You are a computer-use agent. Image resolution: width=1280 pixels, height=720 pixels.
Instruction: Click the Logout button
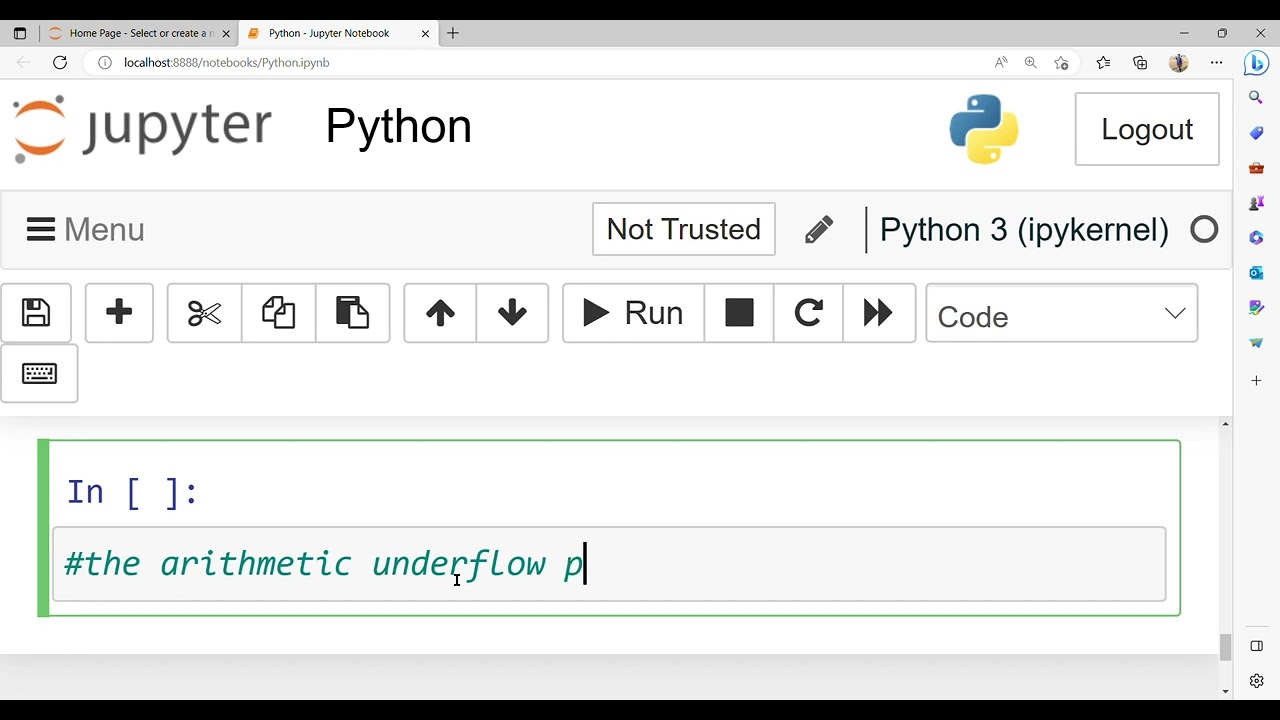click(x=1147, y=129)
